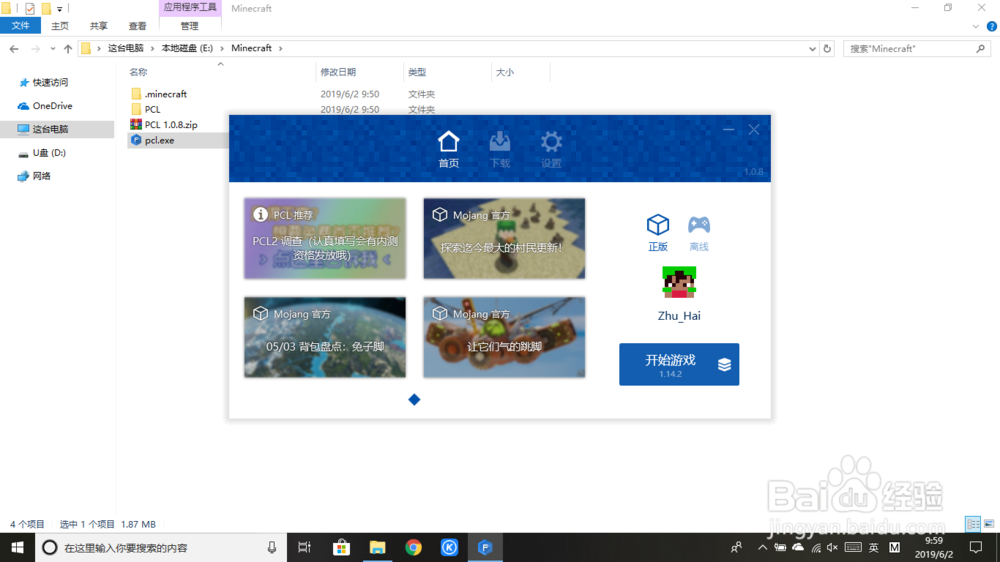Go back in Explorer navigation

click(14, 48)
